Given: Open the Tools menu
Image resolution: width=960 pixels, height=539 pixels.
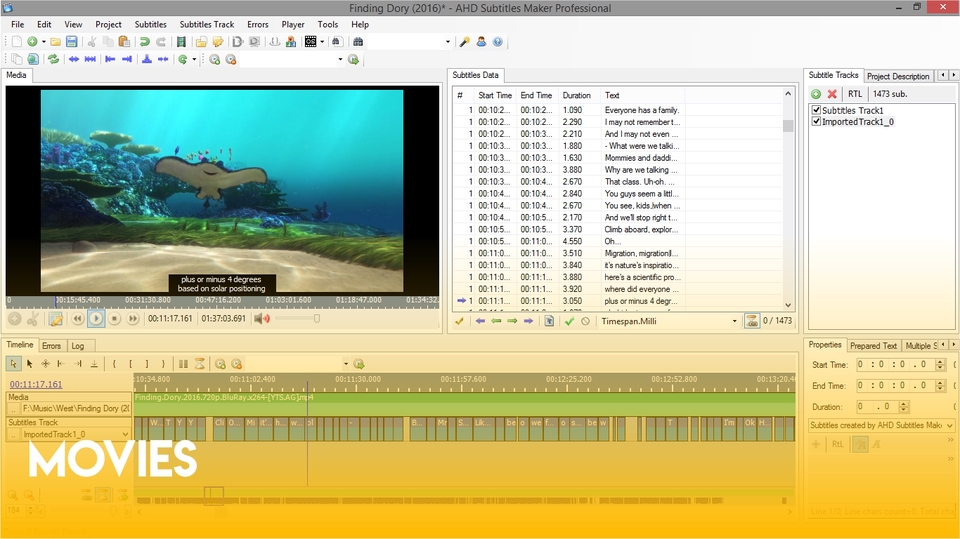Looking at the screenshot, I should (328, 24).
